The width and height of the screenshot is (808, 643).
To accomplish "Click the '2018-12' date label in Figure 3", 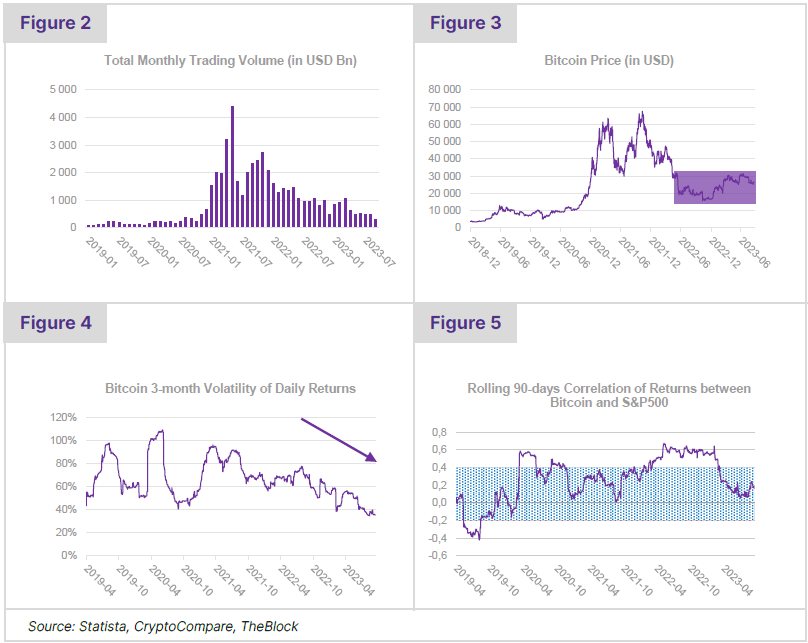I will pyautogui.click(x=484, y=253).
